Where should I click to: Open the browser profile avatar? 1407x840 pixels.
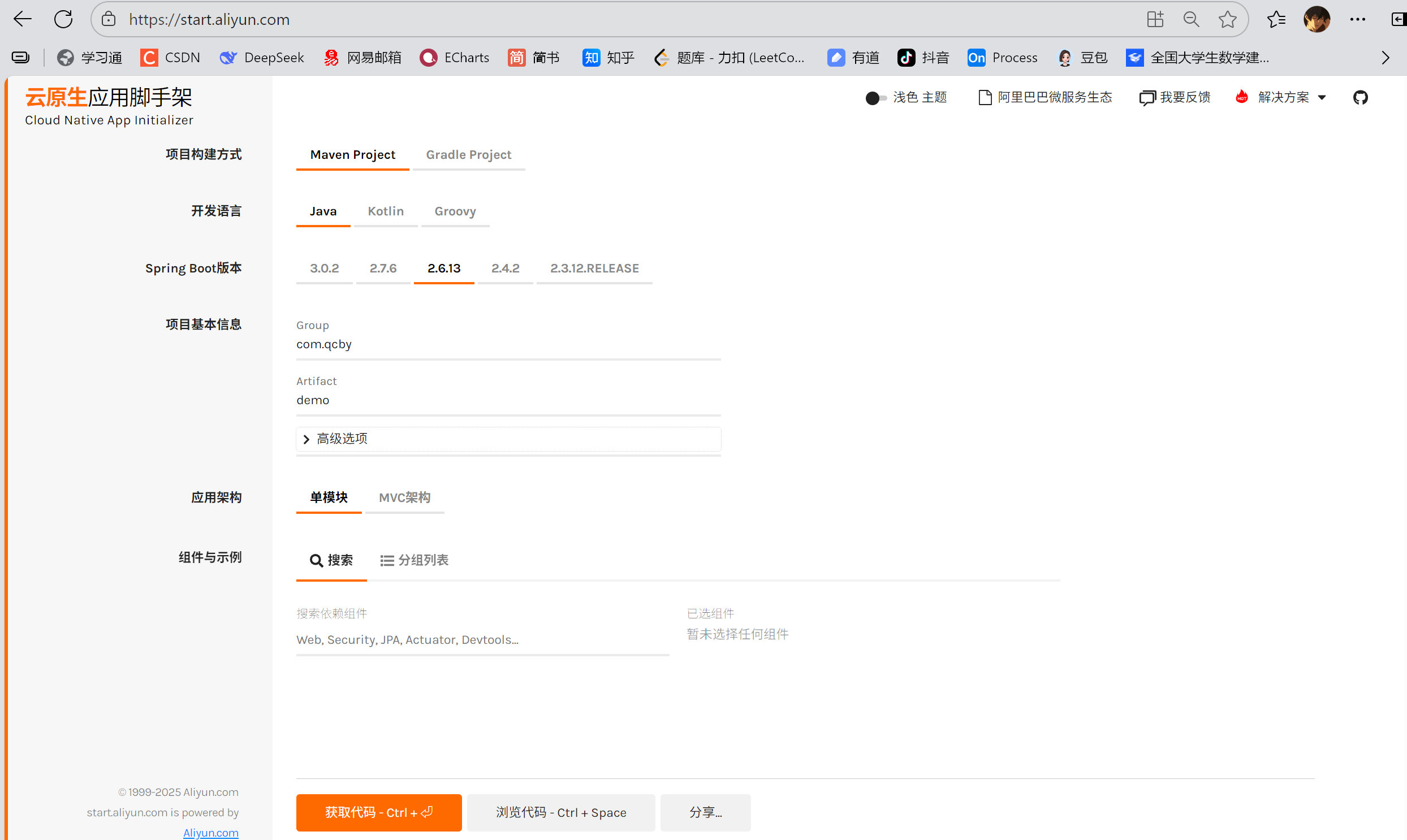click(x=1317, y=19)
